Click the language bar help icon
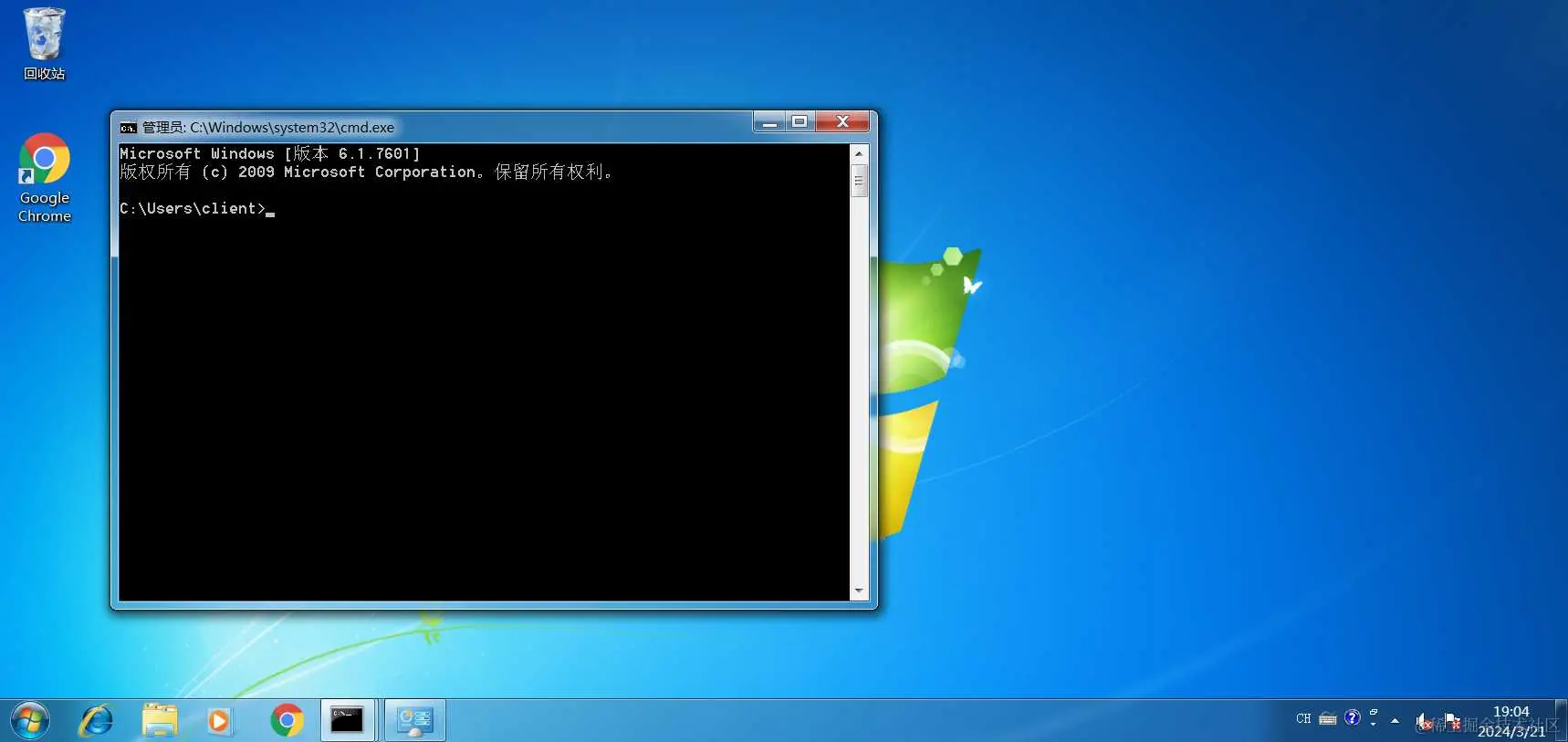This screenshot has width=1568, height=742. point(1353,717)
